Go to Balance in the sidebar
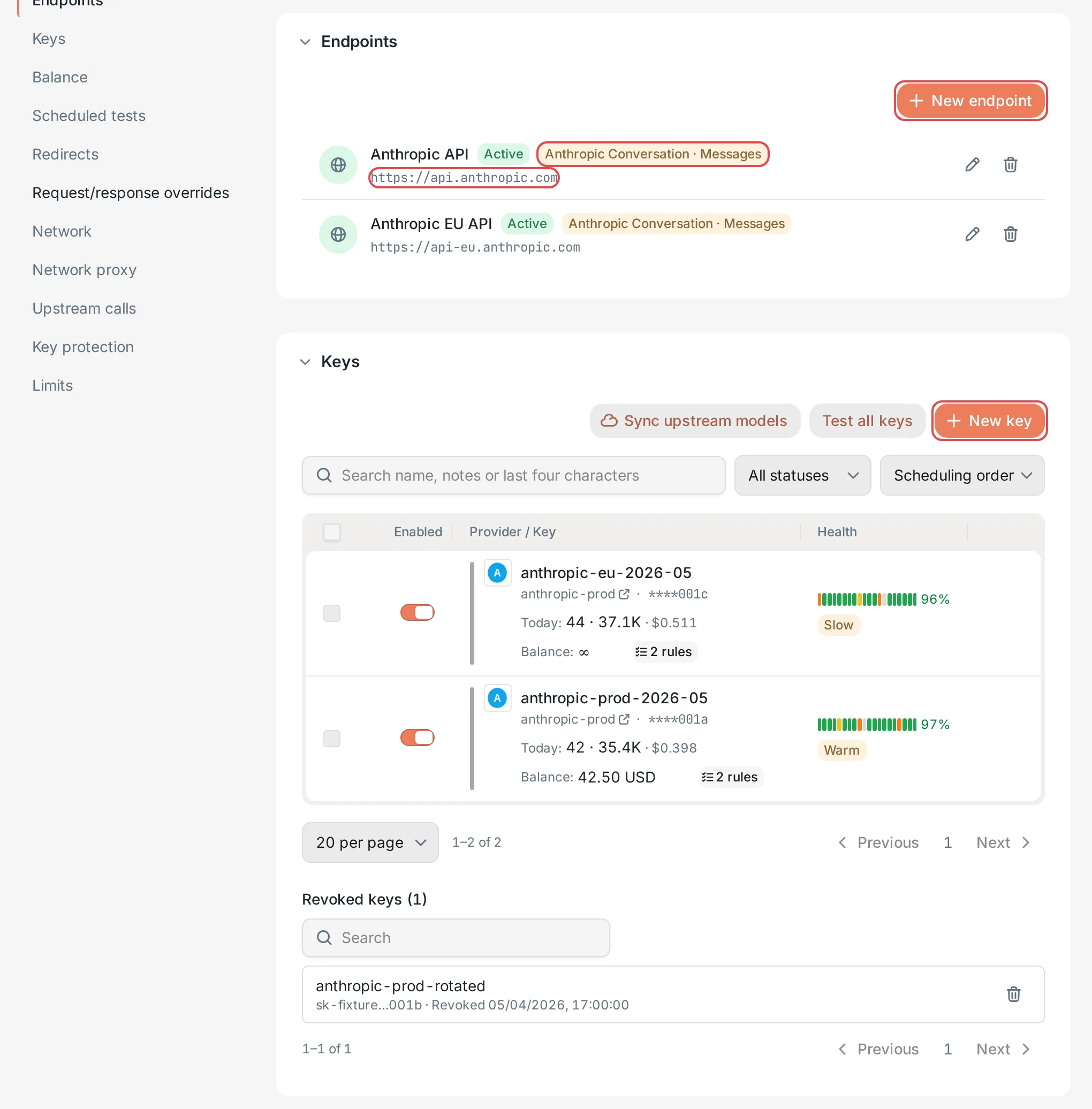Screen dimensions: 1092x1109 [x=59, y=77]
